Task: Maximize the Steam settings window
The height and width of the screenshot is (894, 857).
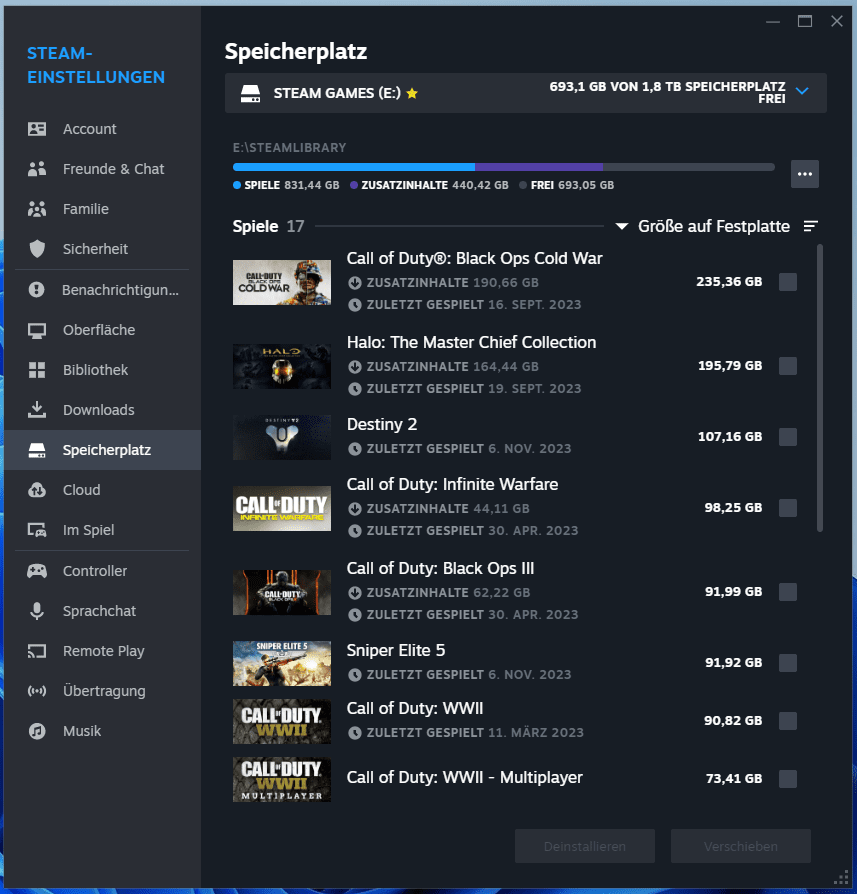Action: (805, 22)
